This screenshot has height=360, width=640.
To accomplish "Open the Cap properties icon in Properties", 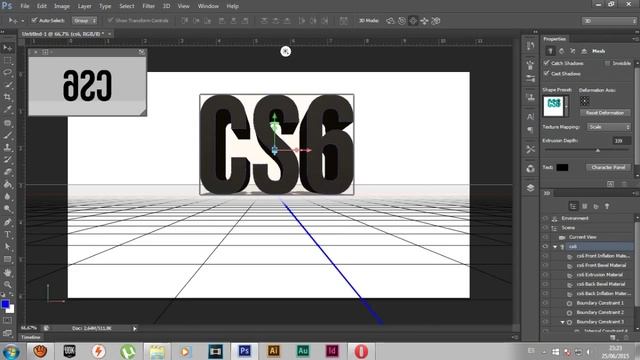I will (x=573, y=51).
